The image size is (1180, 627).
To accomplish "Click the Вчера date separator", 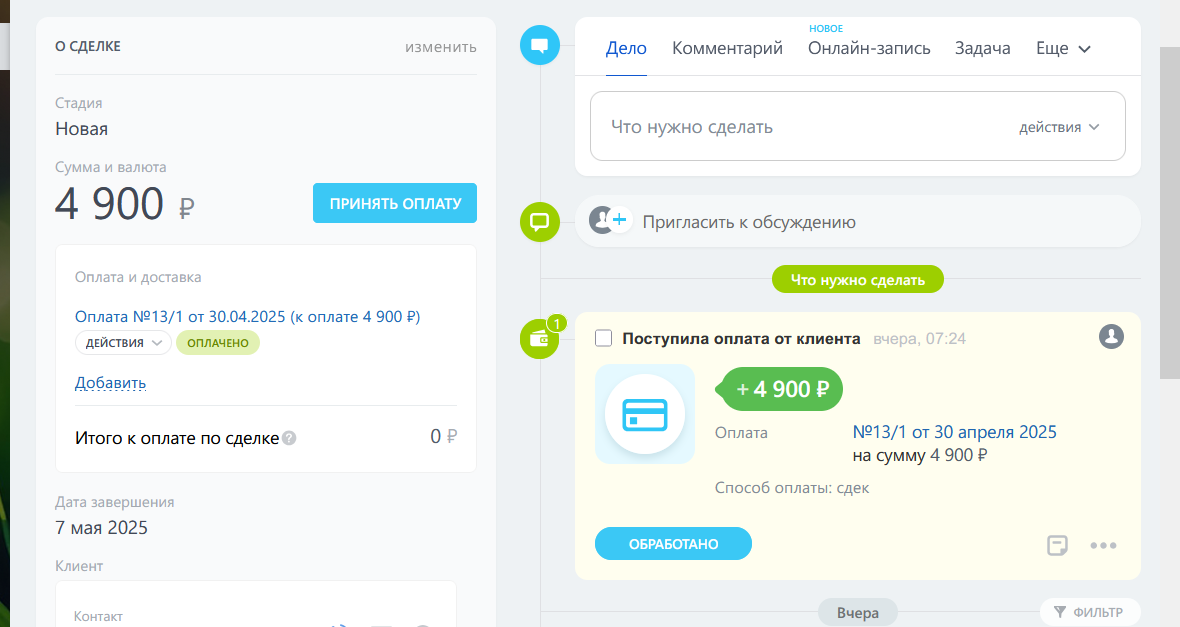I will (x=858, y=613).
